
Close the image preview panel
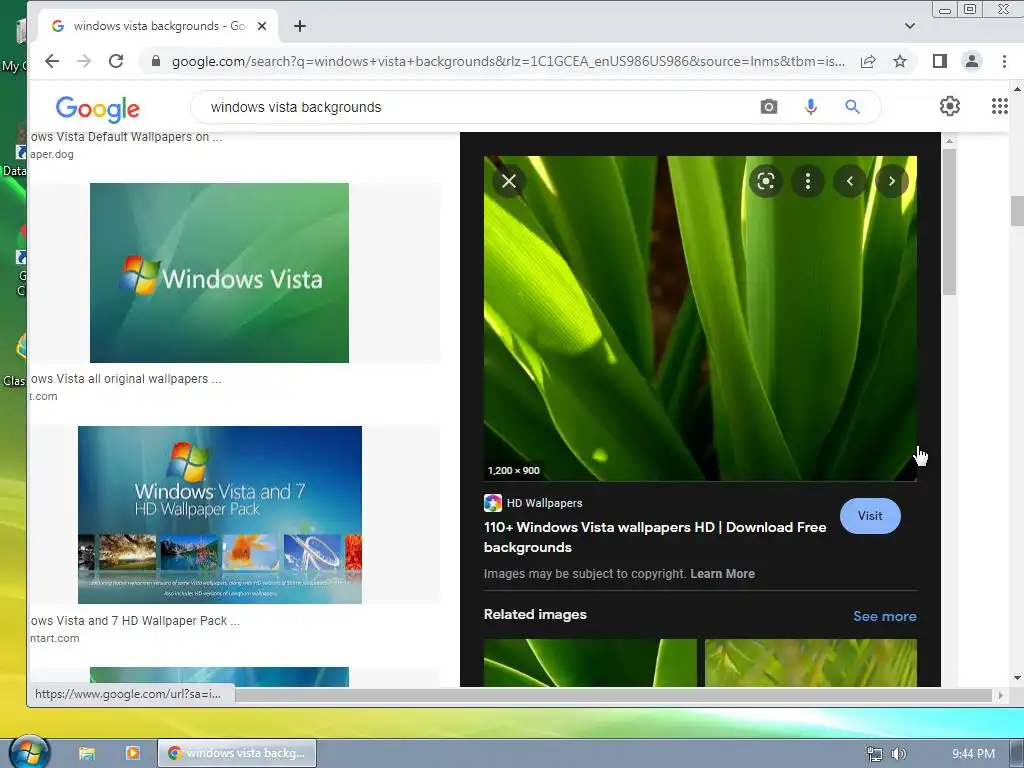click(509, 181)
